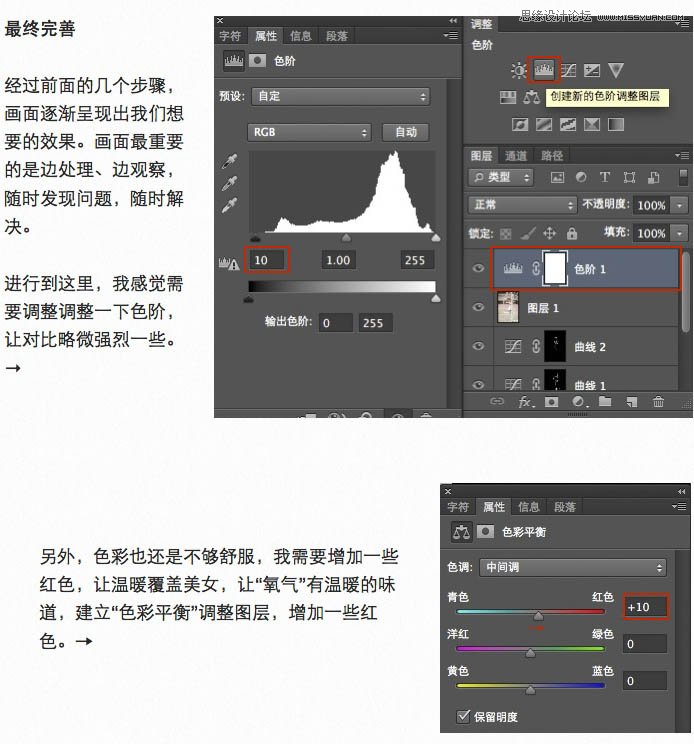Screen dimensions: 694x744
Task: Switch to the 段落 tab in Levels panel
Action: click(336, 36)
